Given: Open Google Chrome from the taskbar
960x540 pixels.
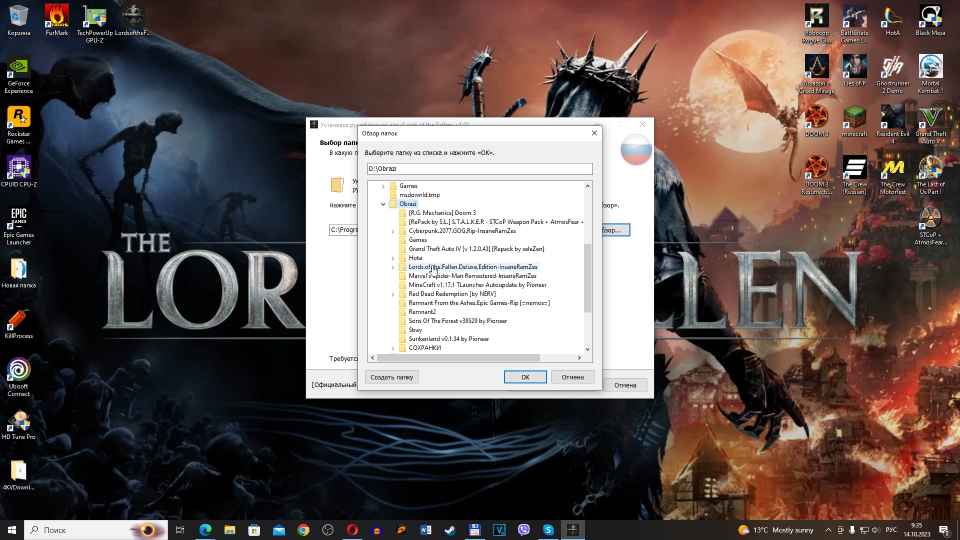Looking at the screenshot, I should (x=303, y=530).
